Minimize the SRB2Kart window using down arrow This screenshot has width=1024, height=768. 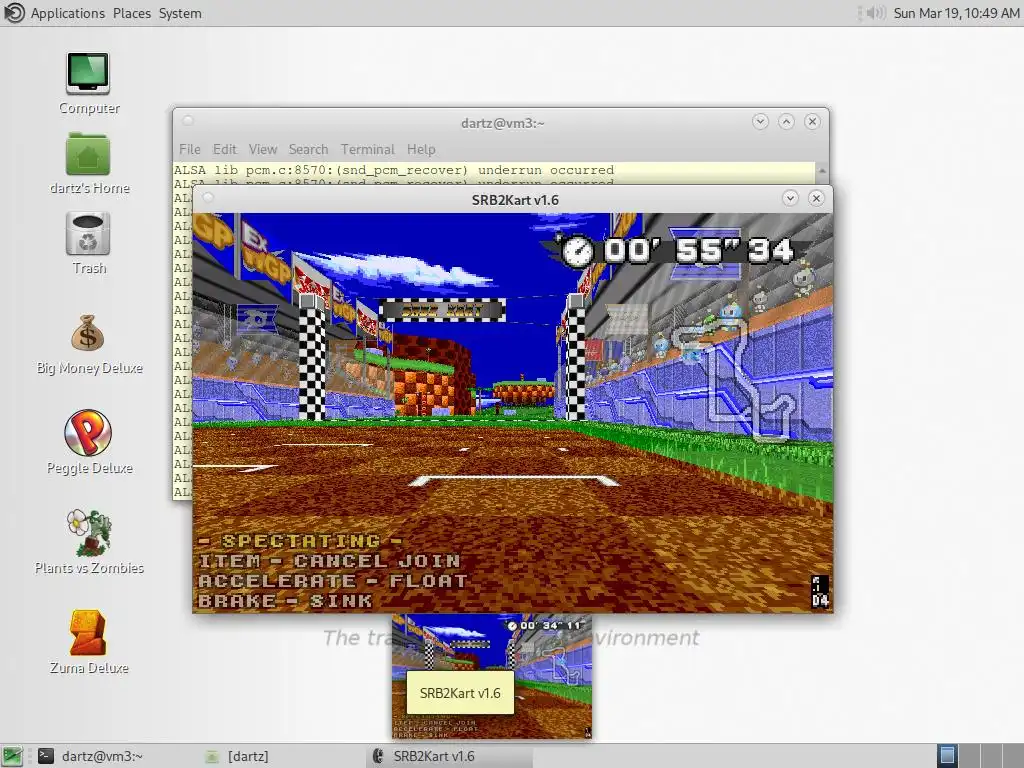click(790, 199)
